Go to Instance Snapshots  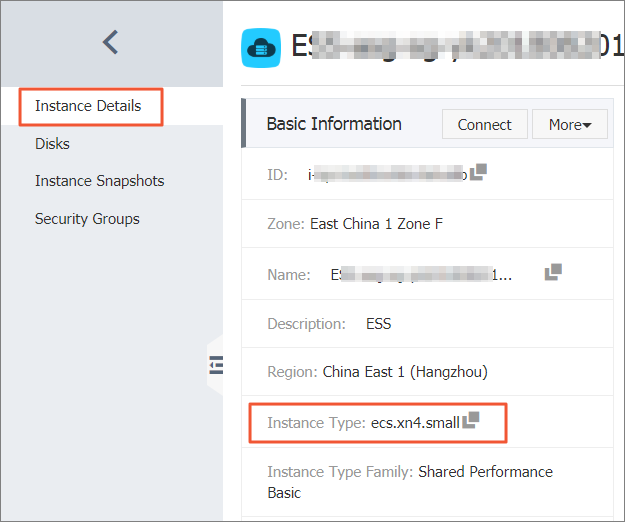click(99, 181)
